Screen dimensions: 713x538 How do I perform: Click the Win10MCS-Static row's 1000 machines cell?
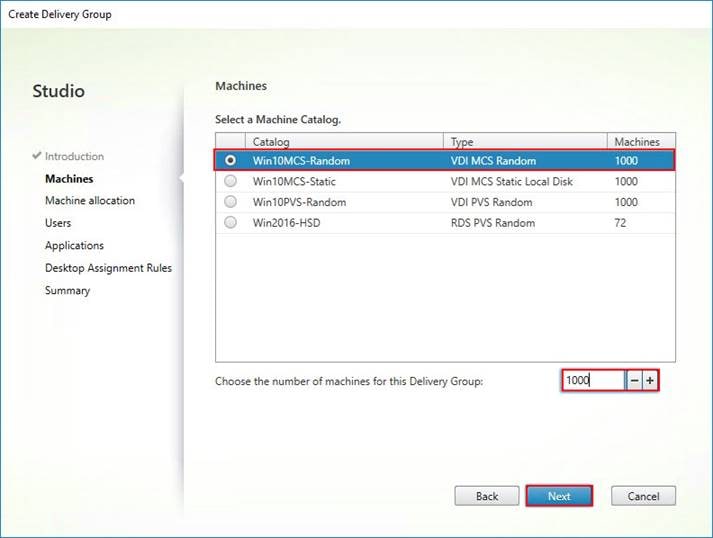[x=626, y=181]
